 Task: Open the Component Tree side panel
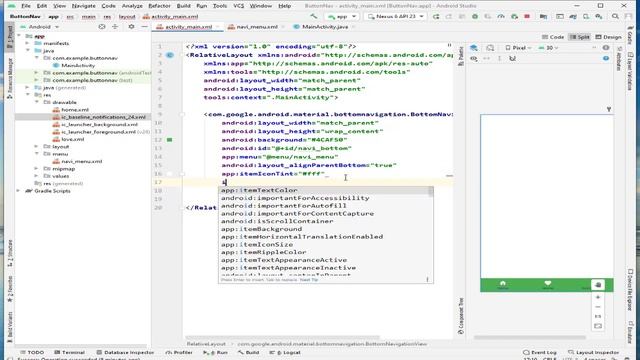(461, 316)
